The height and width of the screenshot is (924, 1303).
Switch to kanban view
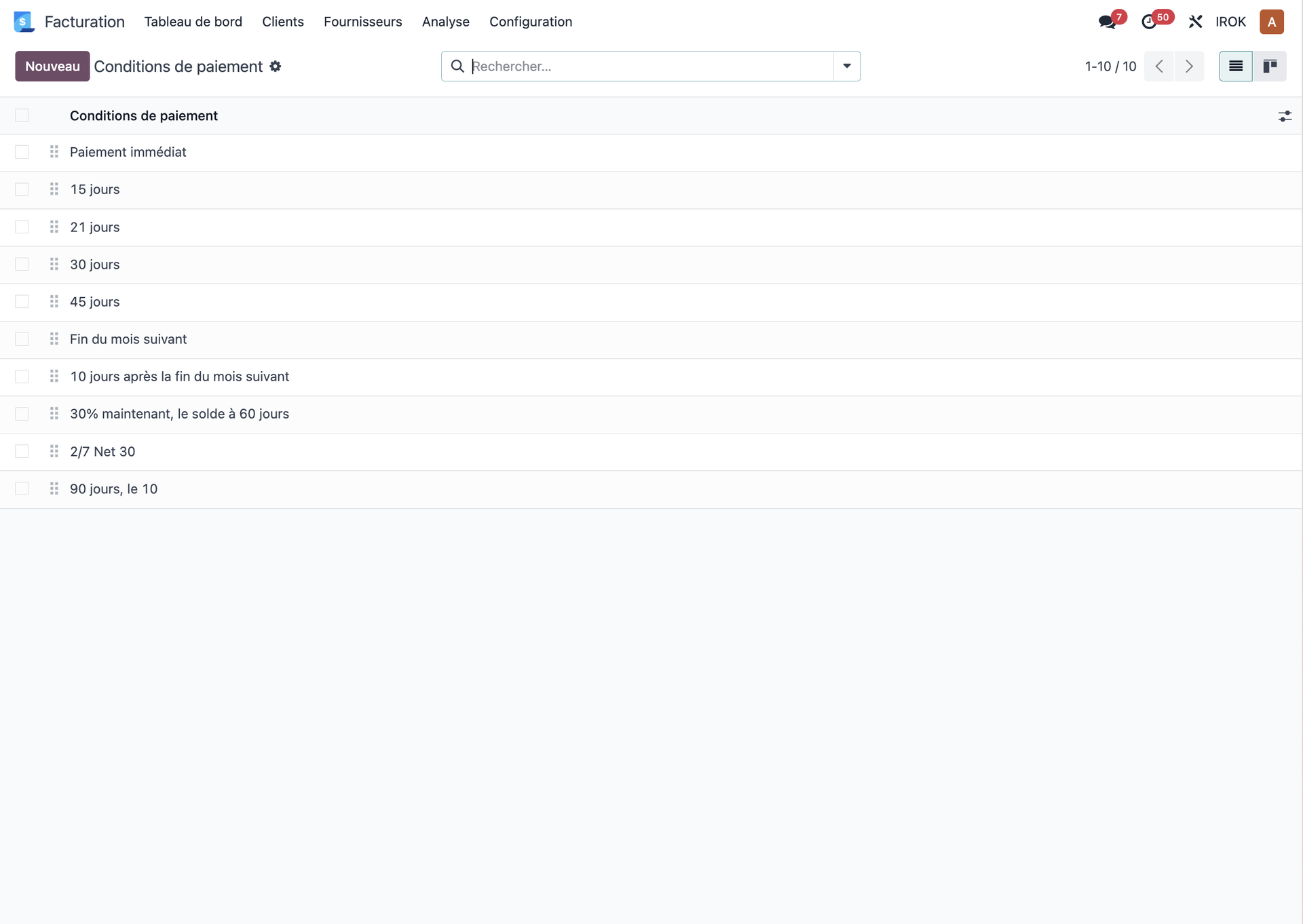1270,66
